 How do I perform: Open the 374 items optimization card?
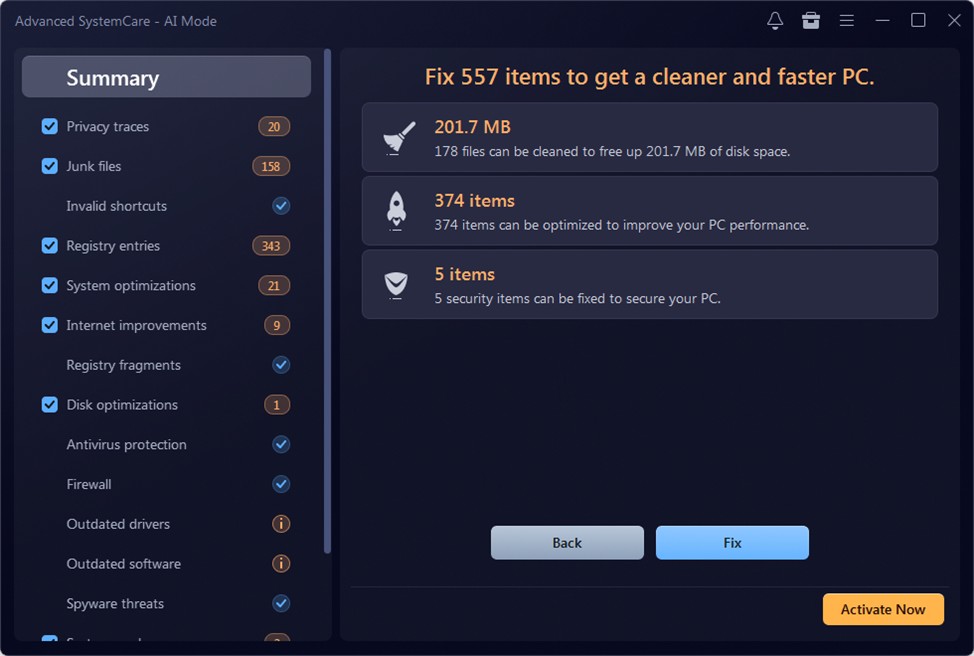650,211
